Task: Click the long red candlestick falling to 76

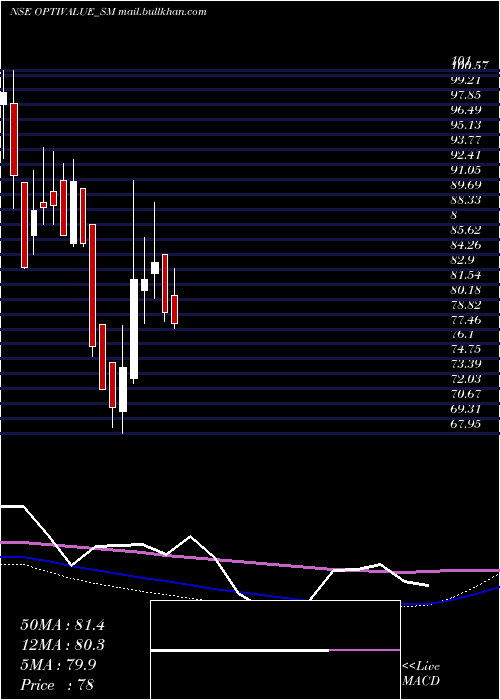Action: click(92, 285)
